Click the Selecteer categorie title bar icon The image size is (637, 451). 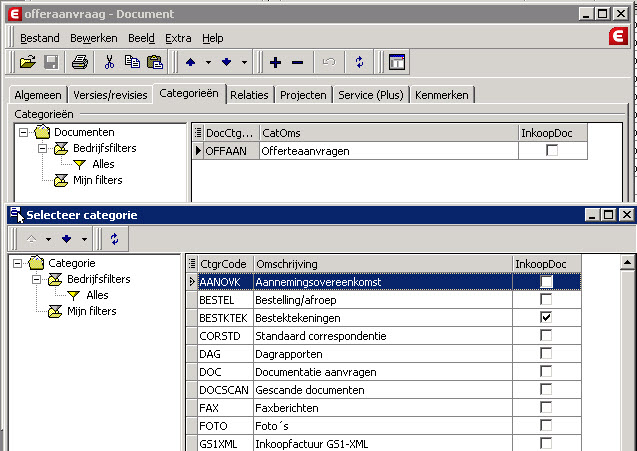point(16,215)
